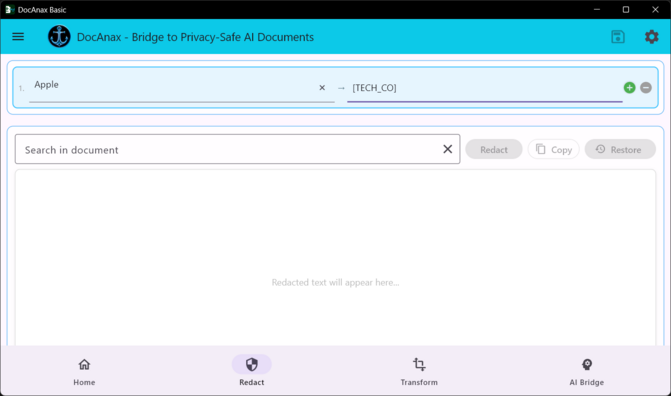The height and width of the screenshot is (396, 671).
Task: Close the DocAnax Basic window
Action: tap(655, 9)
